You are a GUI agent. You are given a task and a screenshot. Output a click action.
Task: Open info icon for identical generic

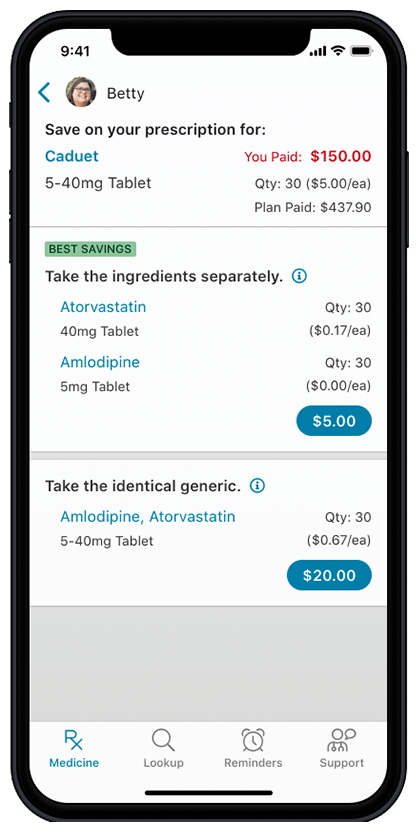pyautogui.click(x=257, y=486)
